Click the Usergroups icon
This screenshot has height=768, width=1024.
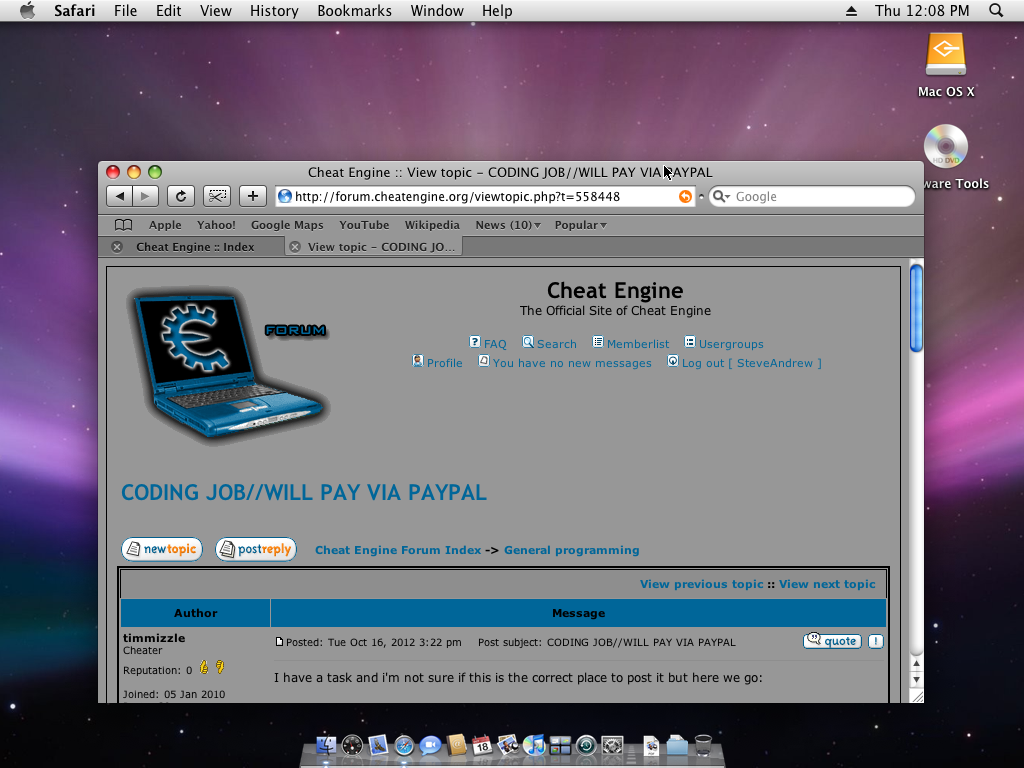[x=690, y=343]
